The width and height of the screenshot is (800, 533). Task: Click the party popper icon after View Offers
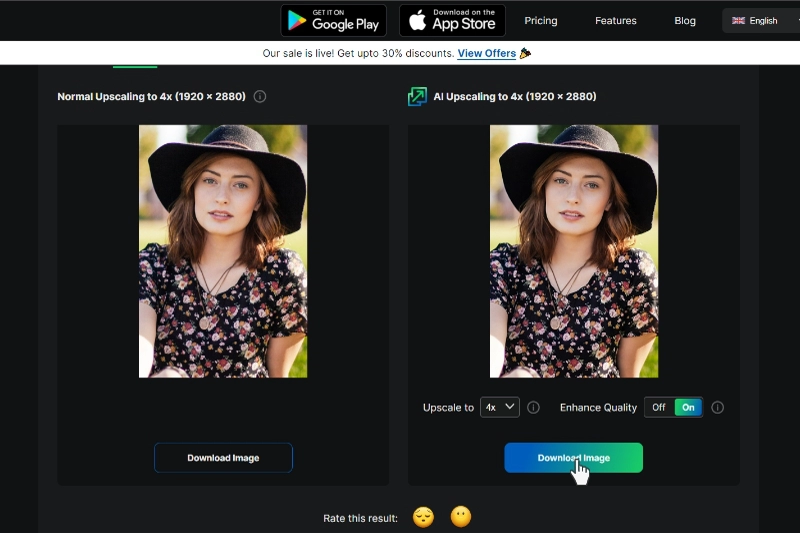(525, 53)
